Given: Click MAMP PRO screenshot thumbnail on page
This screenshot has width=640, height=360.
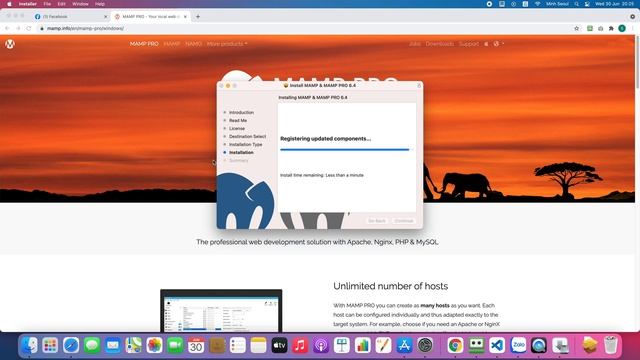Looking at the screenshot, I should pyautogui.click(x=221, y=311).
